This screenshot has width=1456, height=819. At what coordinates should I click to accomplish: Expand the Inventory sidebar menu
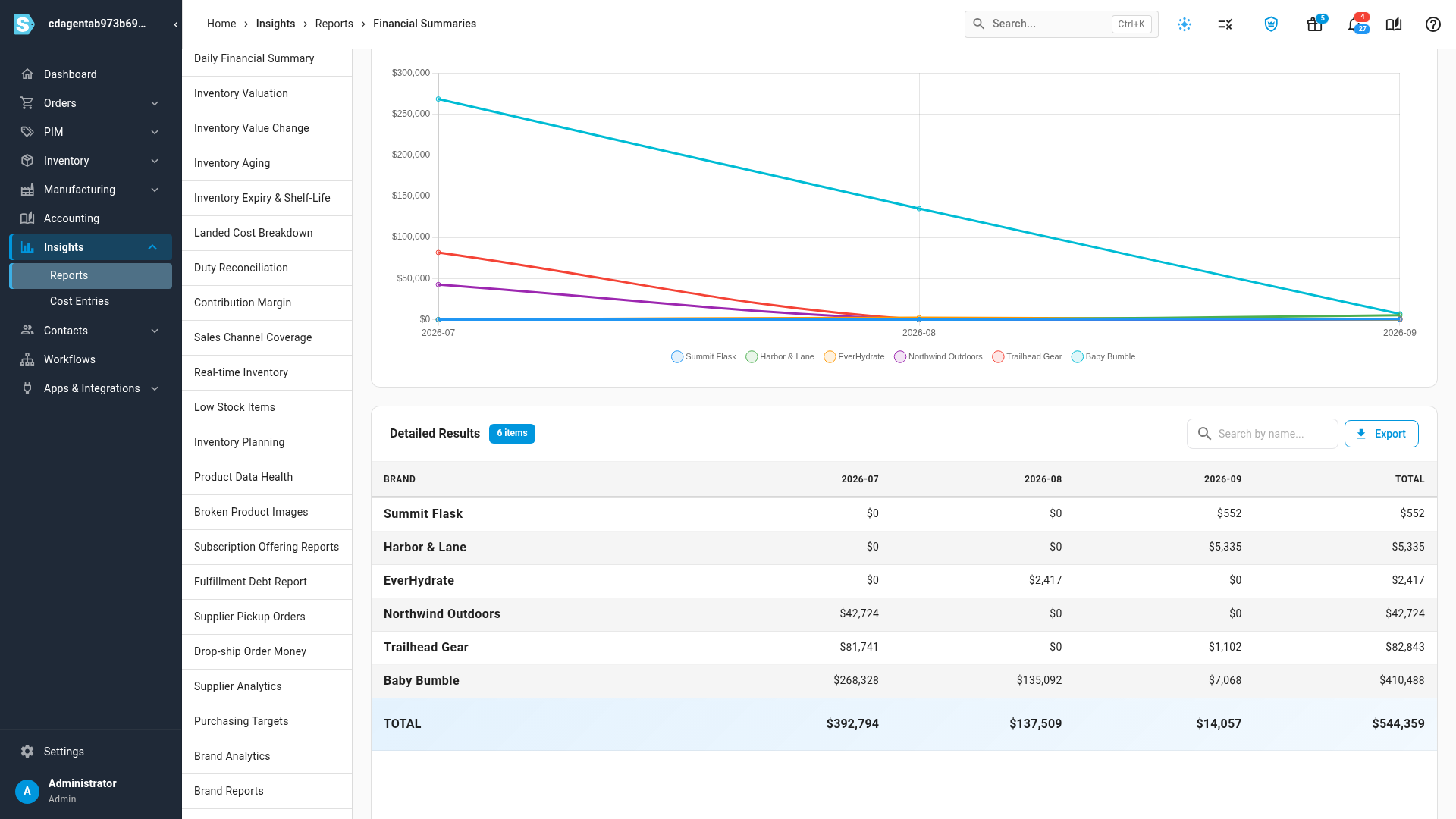click(x=155, y=161)
